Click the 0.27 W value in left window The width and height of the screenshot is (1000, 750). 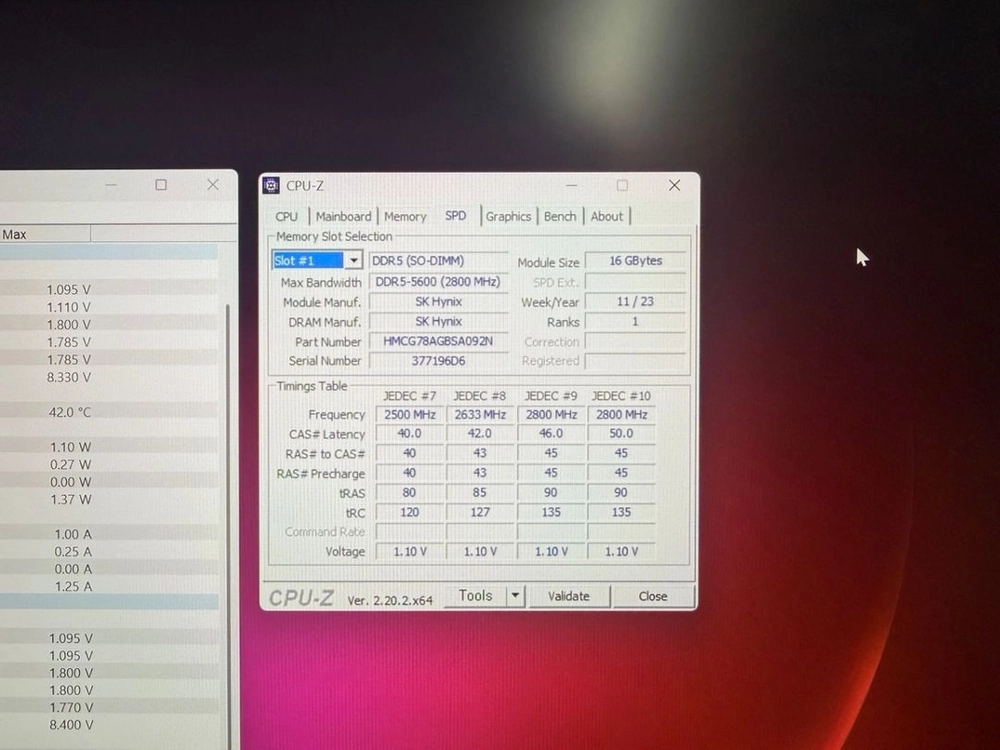[x=71, y=465]
